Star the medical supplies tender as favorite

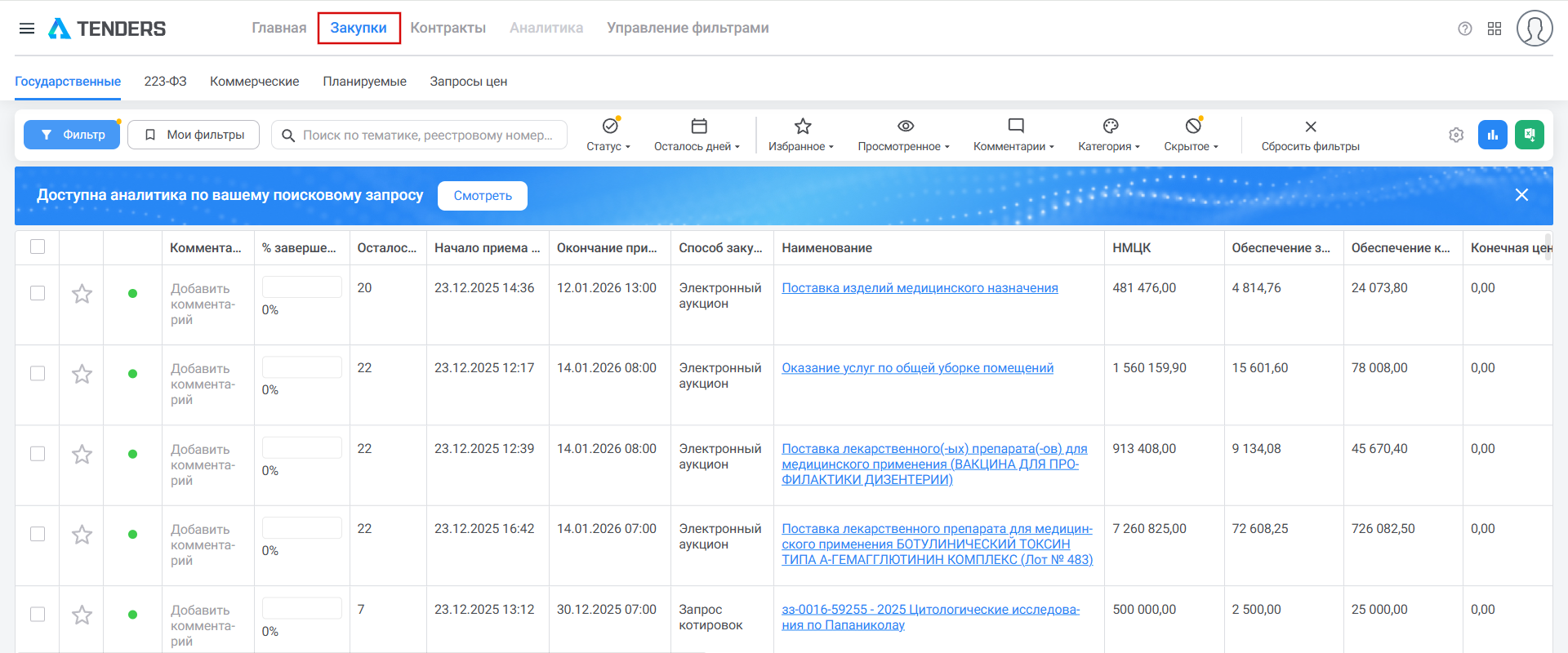tap(82, 294)
